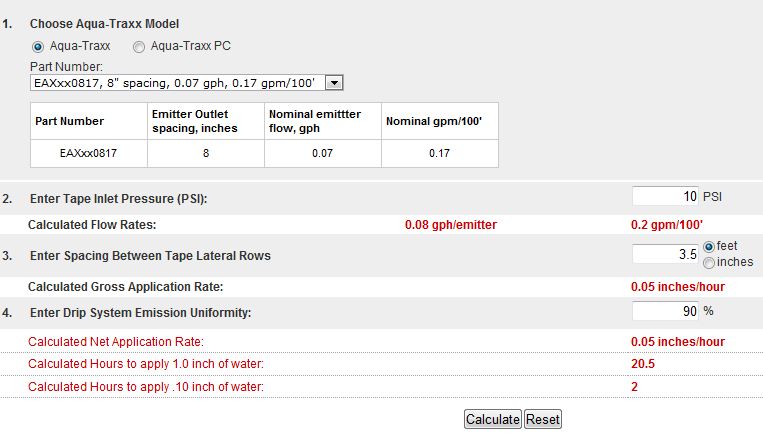Viewport: 763px width, 438px height.
Task: Click the Nominal gpm/100' column header
Action: [x=439, y=121]
